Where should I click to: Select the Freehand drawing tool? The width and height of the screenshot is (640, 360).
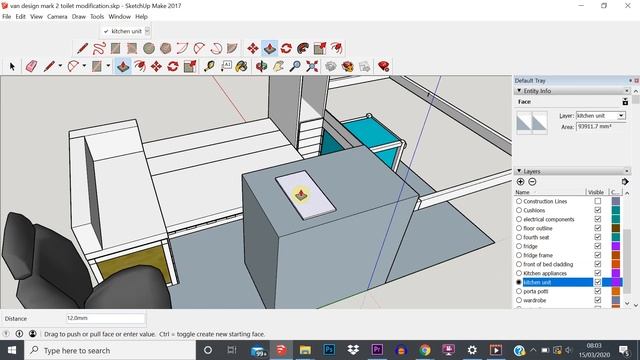click(x=99, y=49)
